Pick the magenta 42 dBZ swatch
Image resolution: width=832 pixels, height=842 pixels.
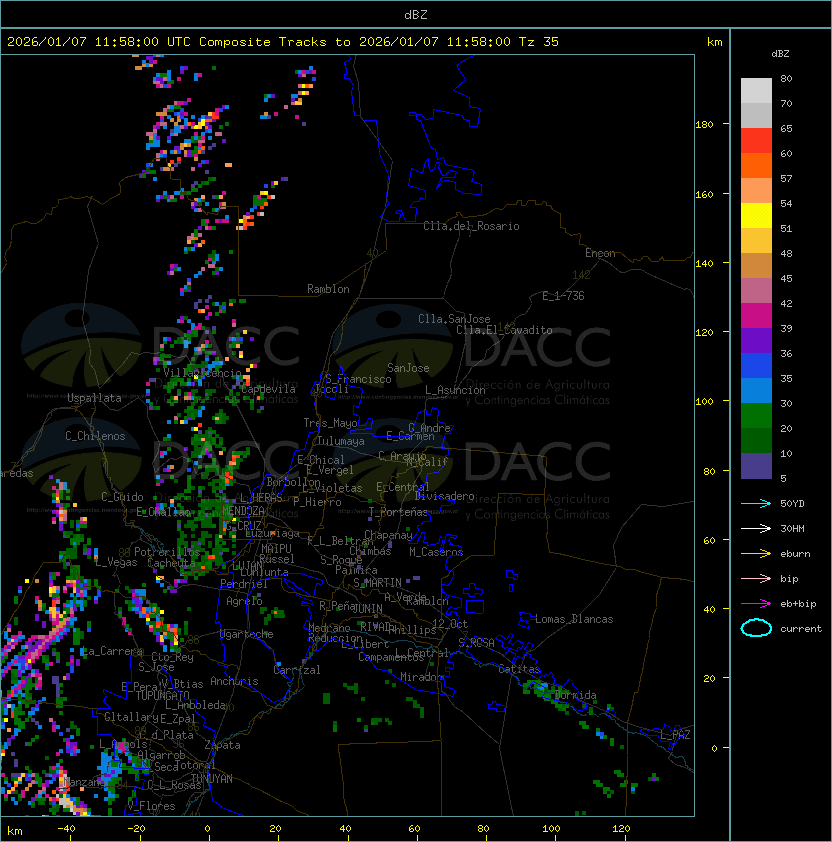[x=756, y=316]
